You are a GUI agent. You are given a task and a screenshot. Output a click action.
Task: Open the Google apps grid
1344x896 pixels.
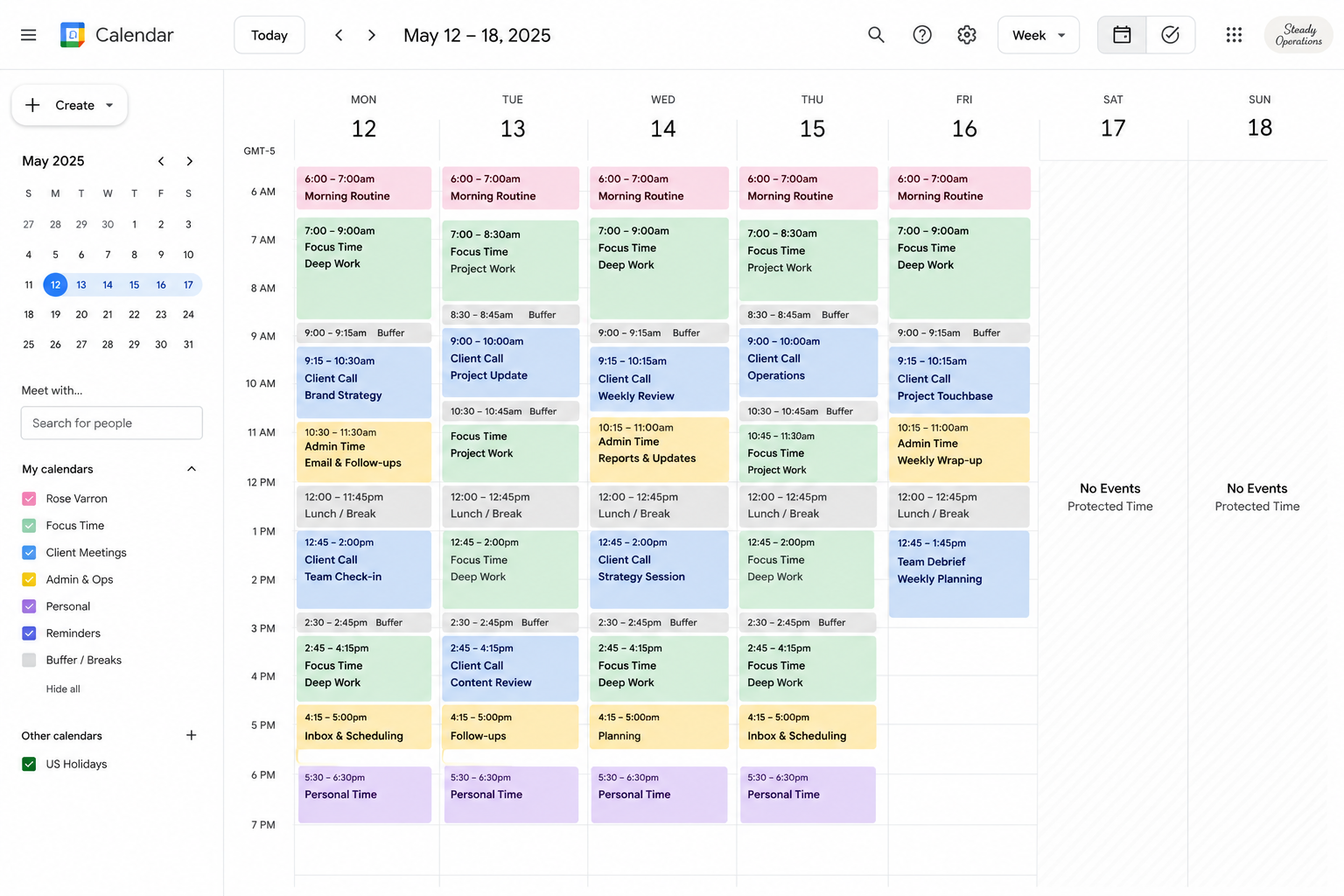point(1234,35)
